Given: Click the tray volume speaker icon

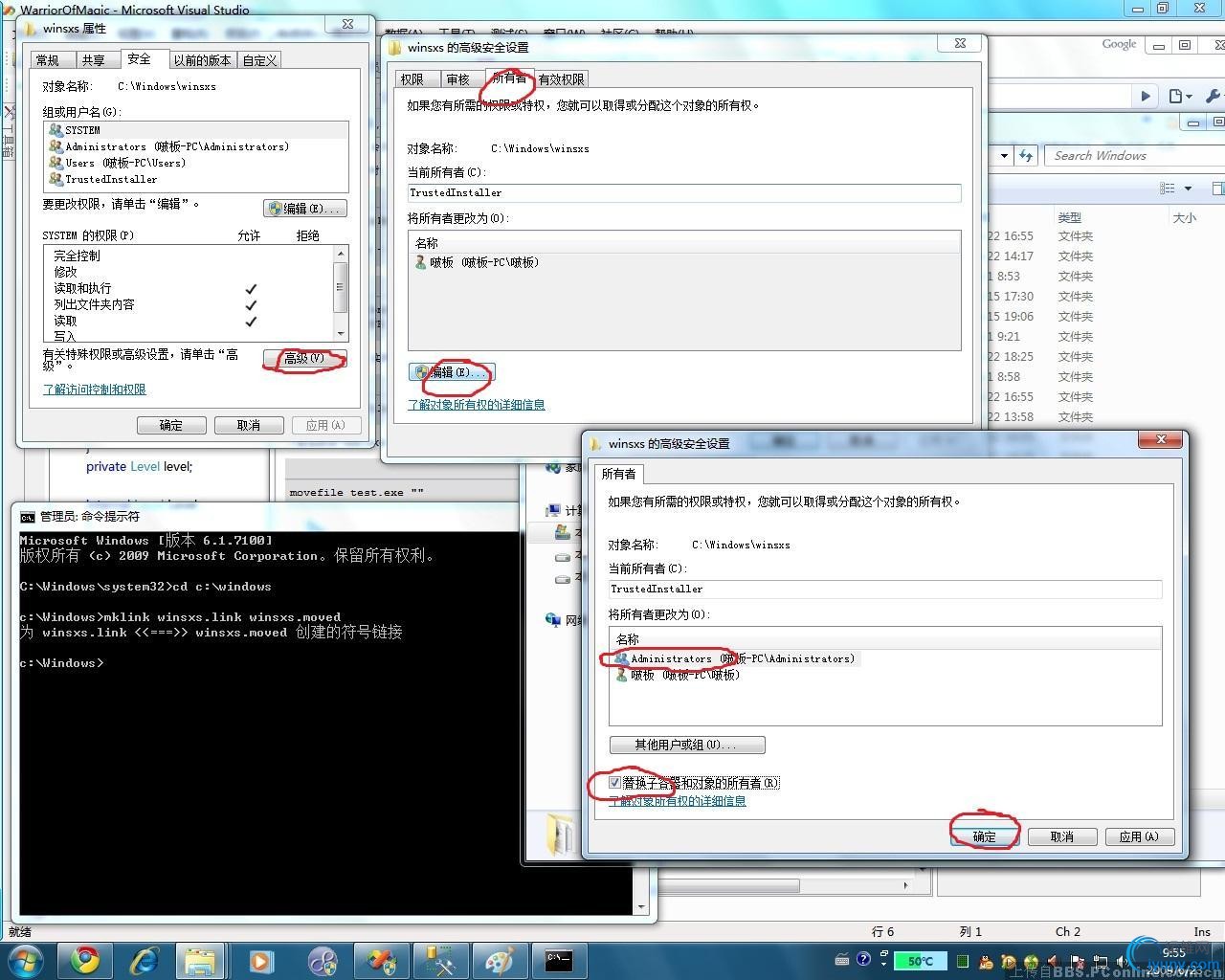Looking at the screenshot, I should [1123, 961].
